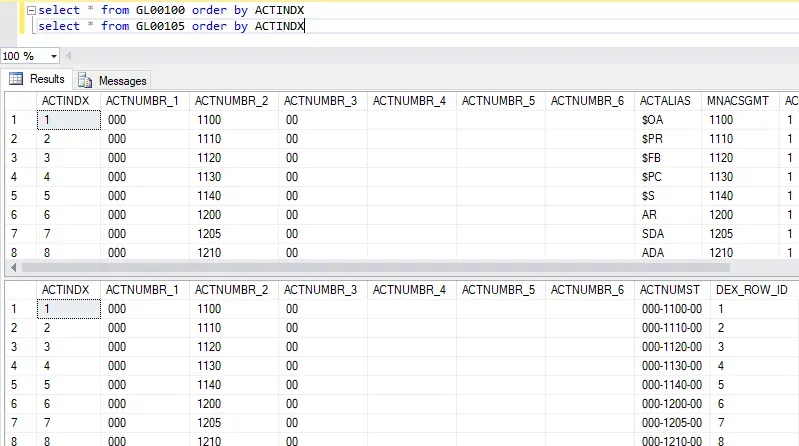Click top-left select-all corner of top grid
Viewport: 799px width, 446px height.
click(17, 100)
